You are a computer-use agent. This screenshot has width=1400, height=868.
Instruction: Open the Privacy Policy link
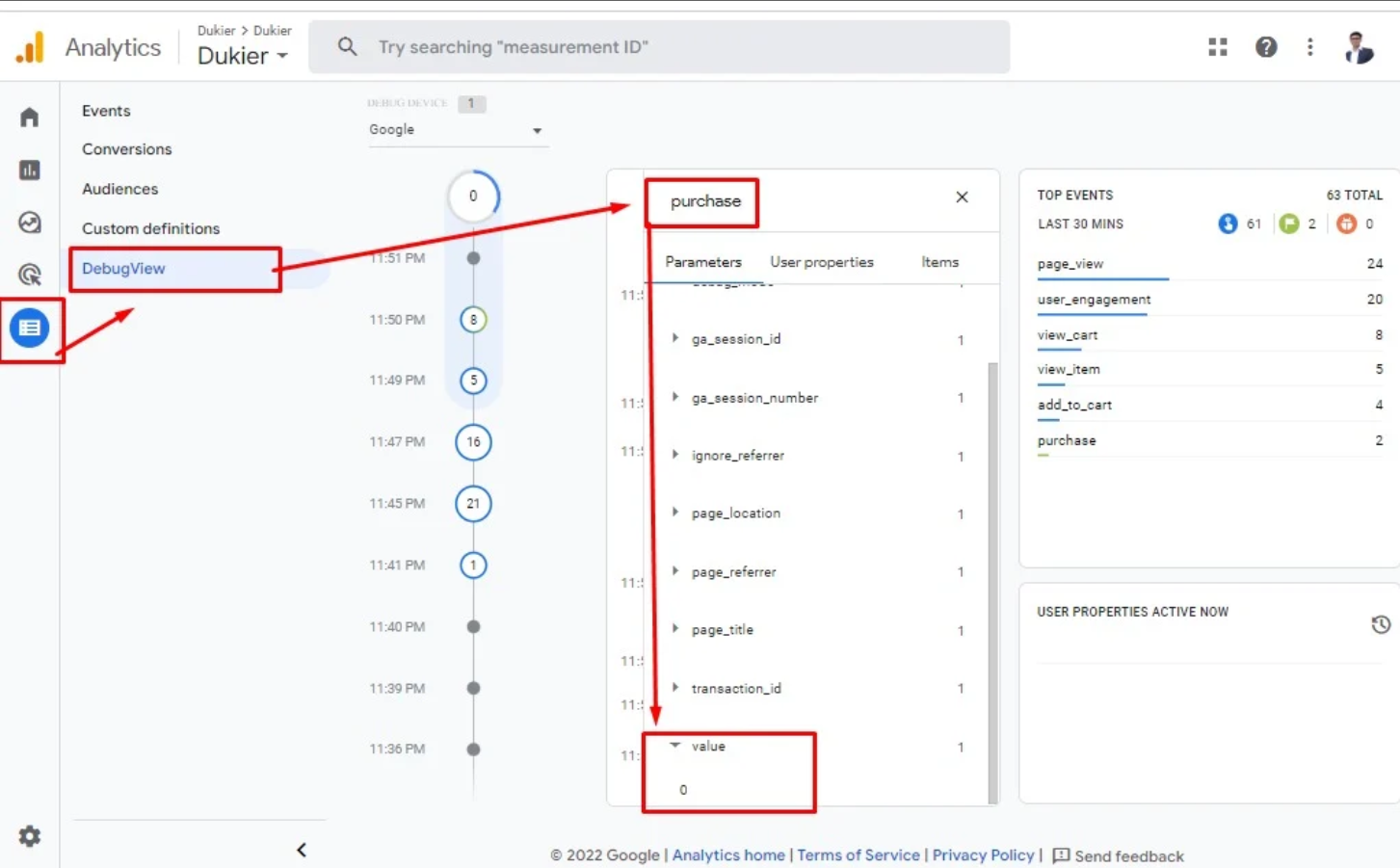pos(982,855)
